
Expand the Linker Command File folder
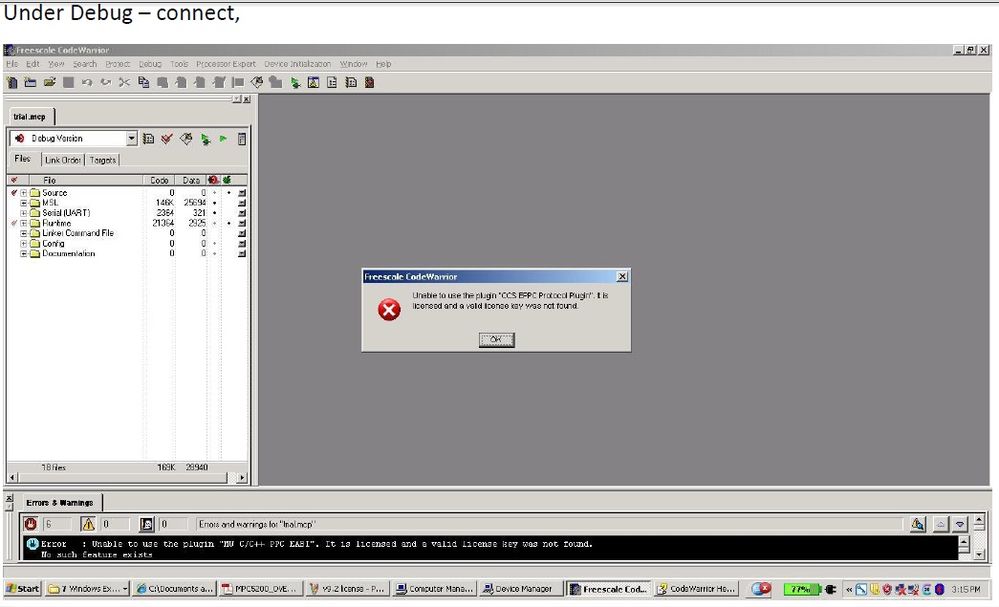pos(24,233)
